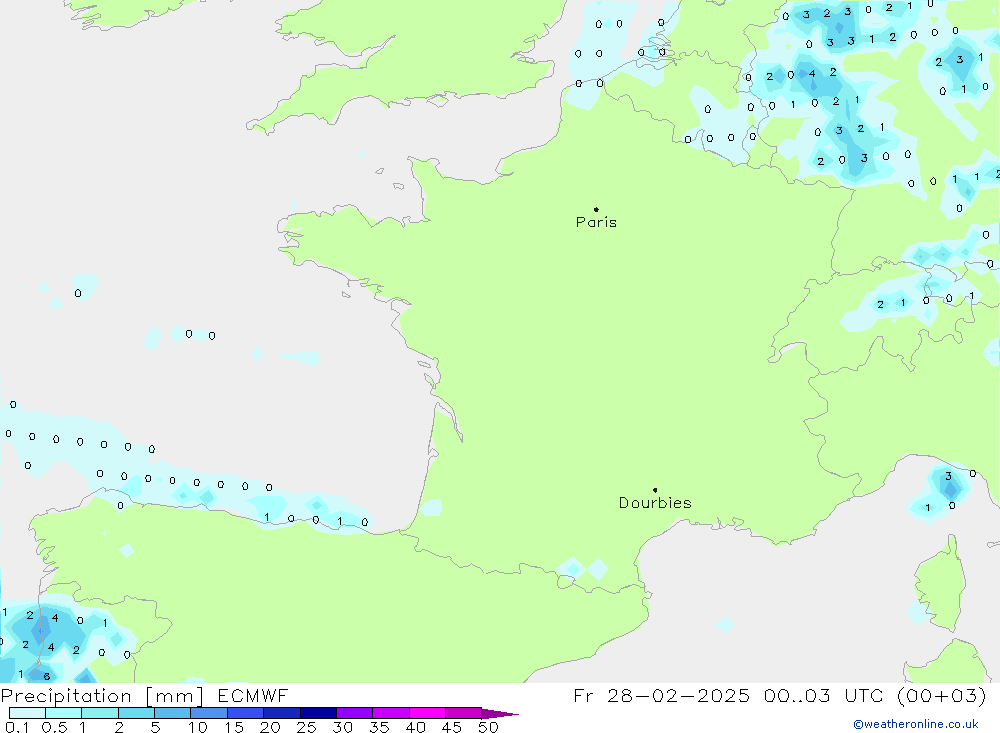Select the 5 mm legend color swatch
This screenshot has height=733, width=1000.
coord(172,713)
